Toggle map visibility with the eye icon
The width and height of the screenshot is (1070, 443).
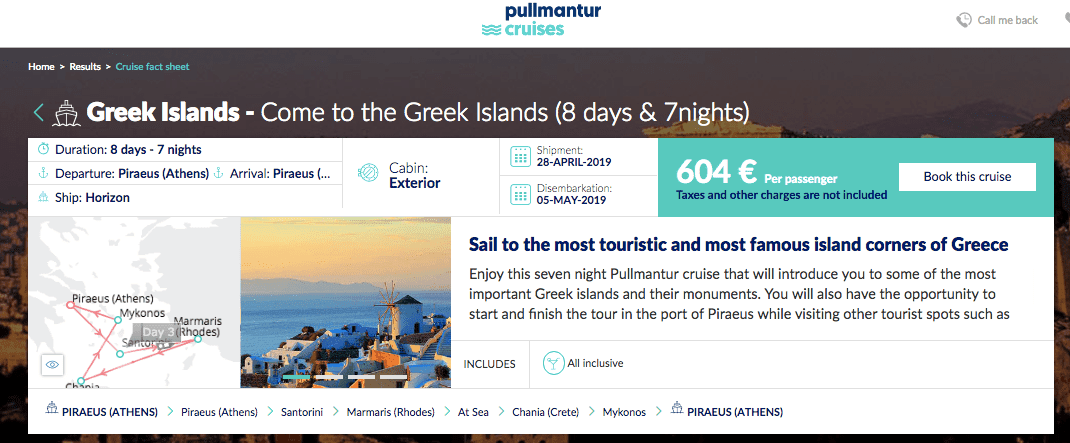pyautogui.click(x=53, y=366)
